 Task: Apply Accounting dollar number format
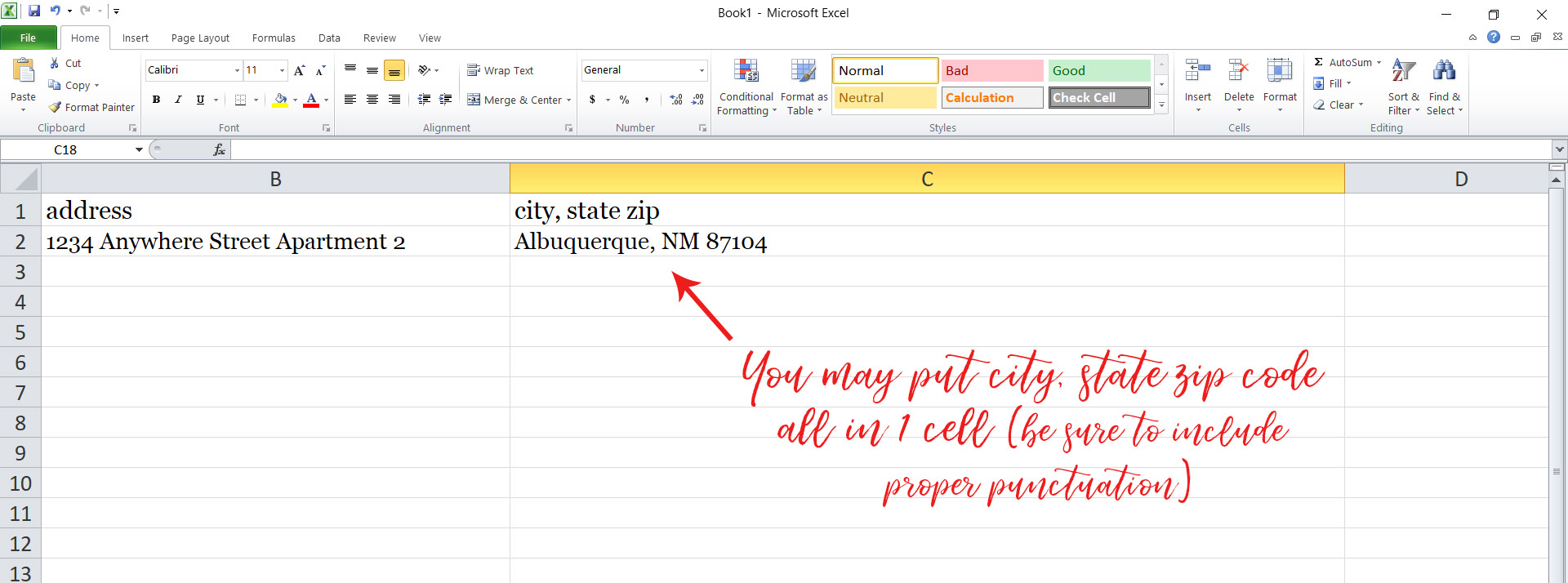coord(592,100)
